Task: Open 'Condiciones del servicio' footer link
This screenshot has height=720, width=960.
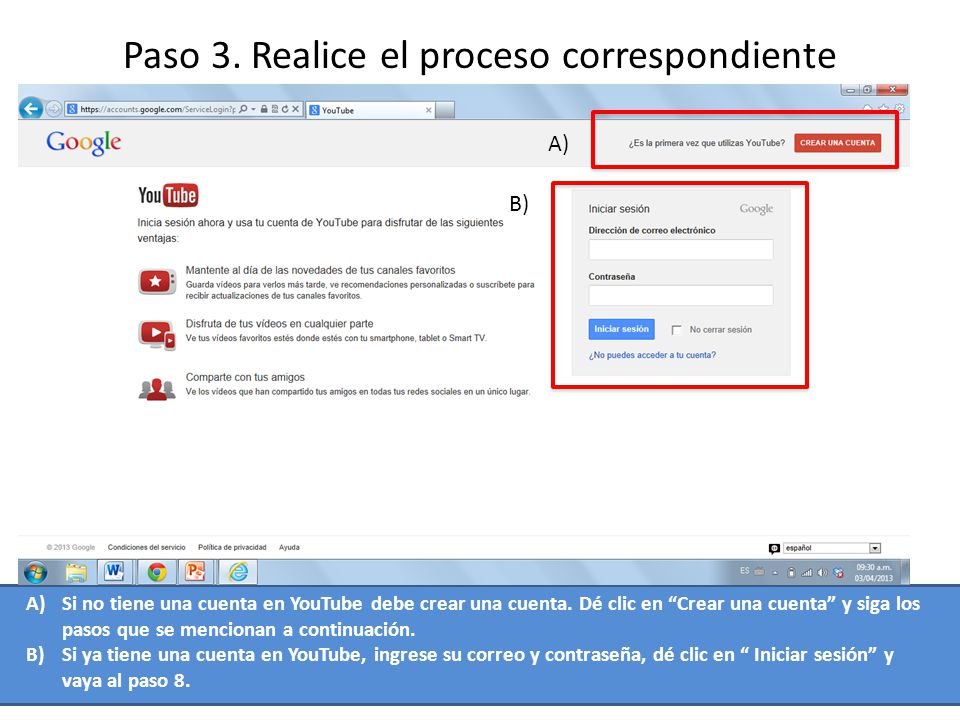Action: [146, 547]
